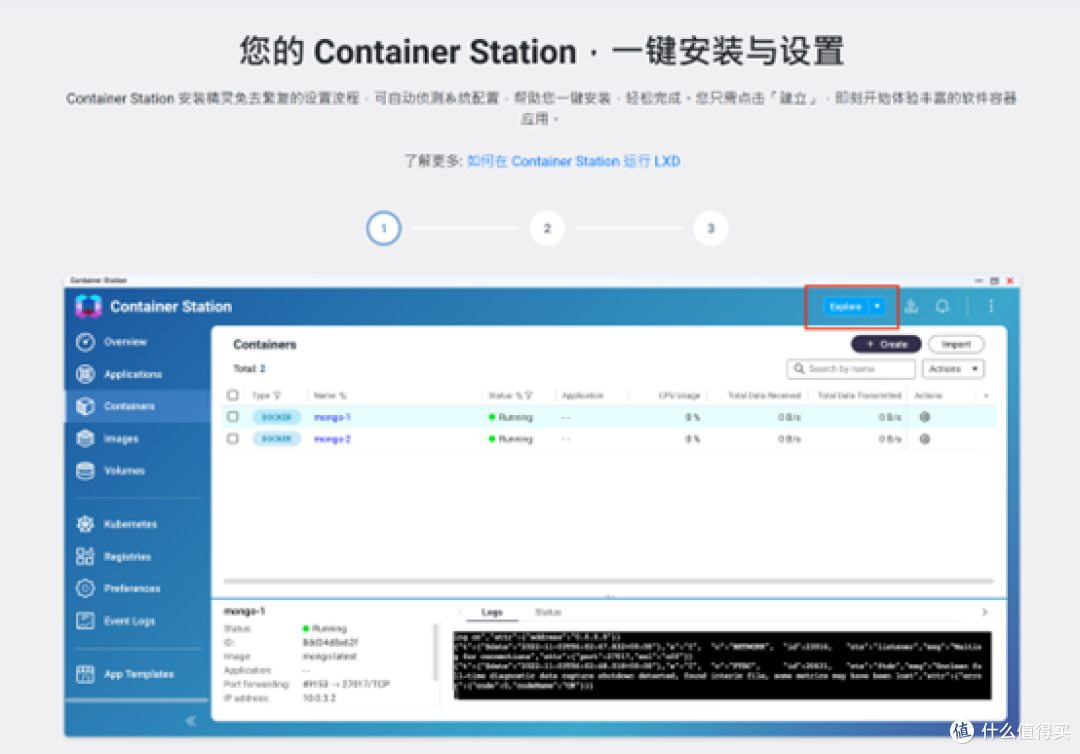
Task: Click the Running status of mongo-2 row
Action: (x=510, y=439)
